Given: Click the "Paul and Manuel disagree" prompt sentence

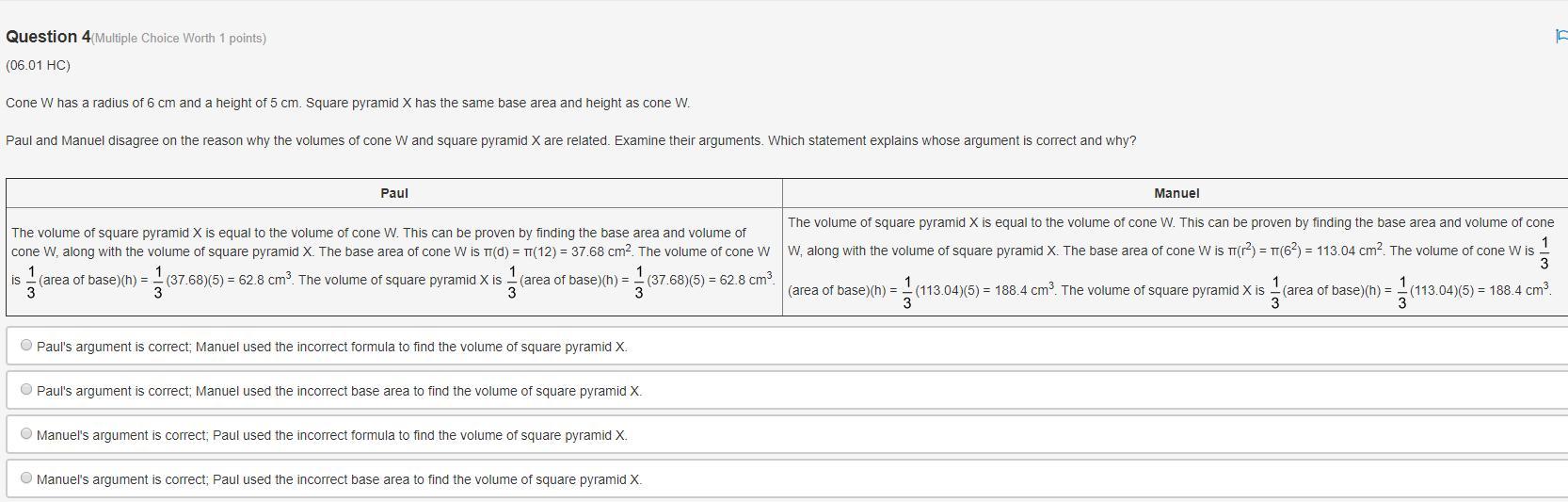Looking at the screenshot, I should [x=570, y=140].
